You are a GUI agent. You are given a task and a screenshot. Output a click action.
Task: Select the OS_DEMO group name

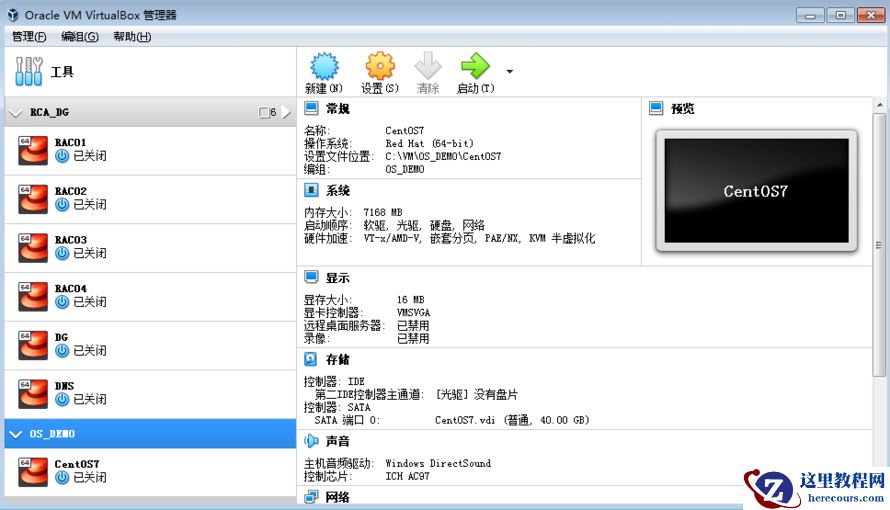click(52, 434)
